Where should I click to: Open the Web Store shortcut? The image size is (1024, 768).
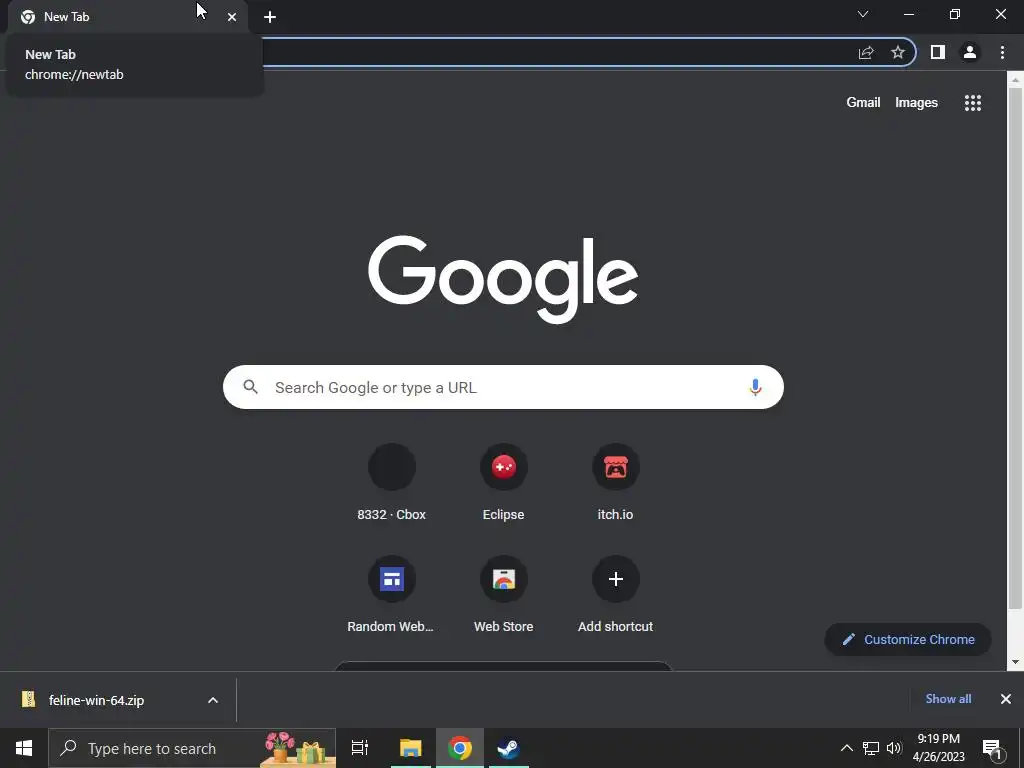pos(504,595)
